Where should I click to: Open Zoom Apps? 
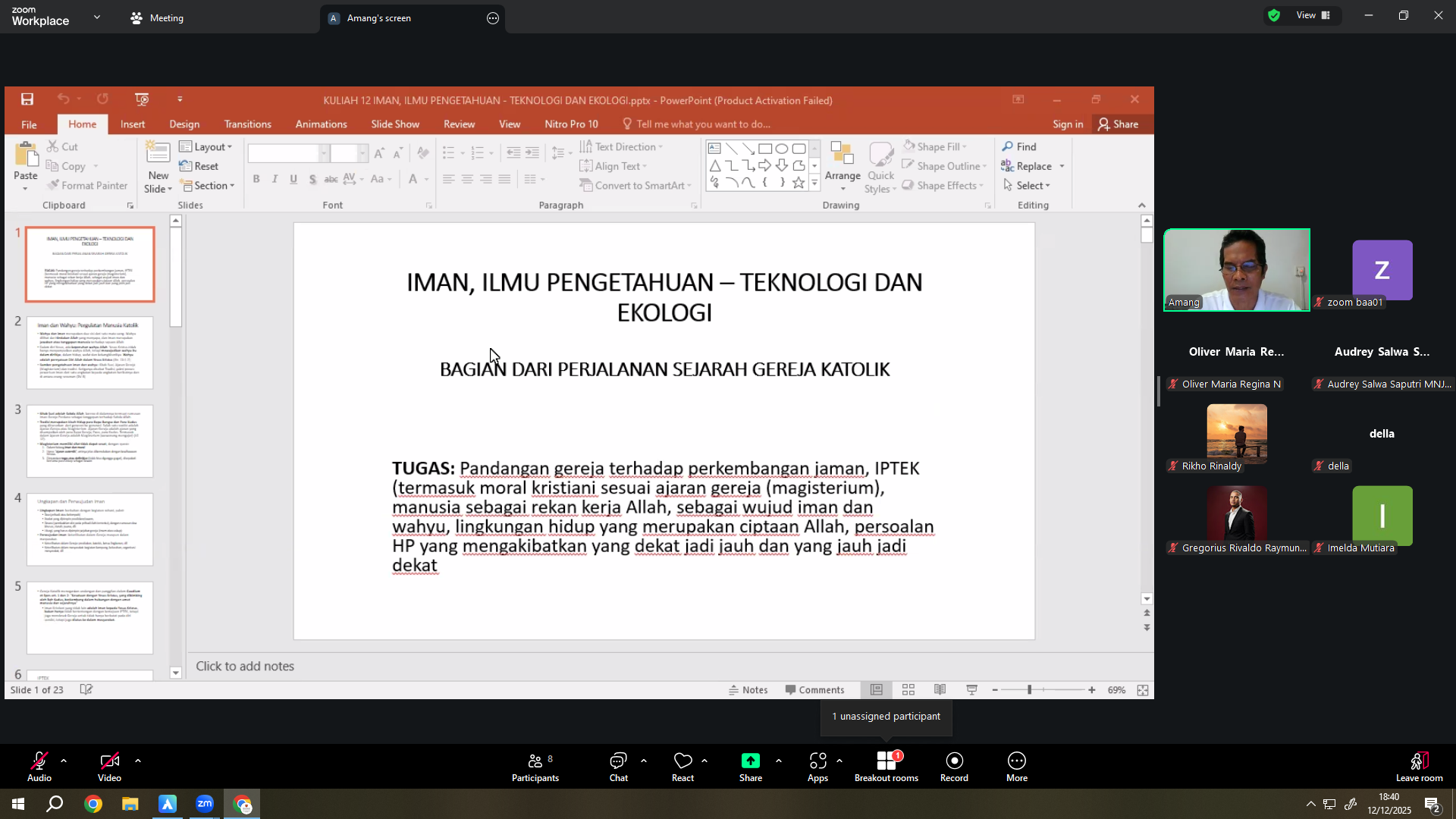pyautogui.click(x=818, y=767)
